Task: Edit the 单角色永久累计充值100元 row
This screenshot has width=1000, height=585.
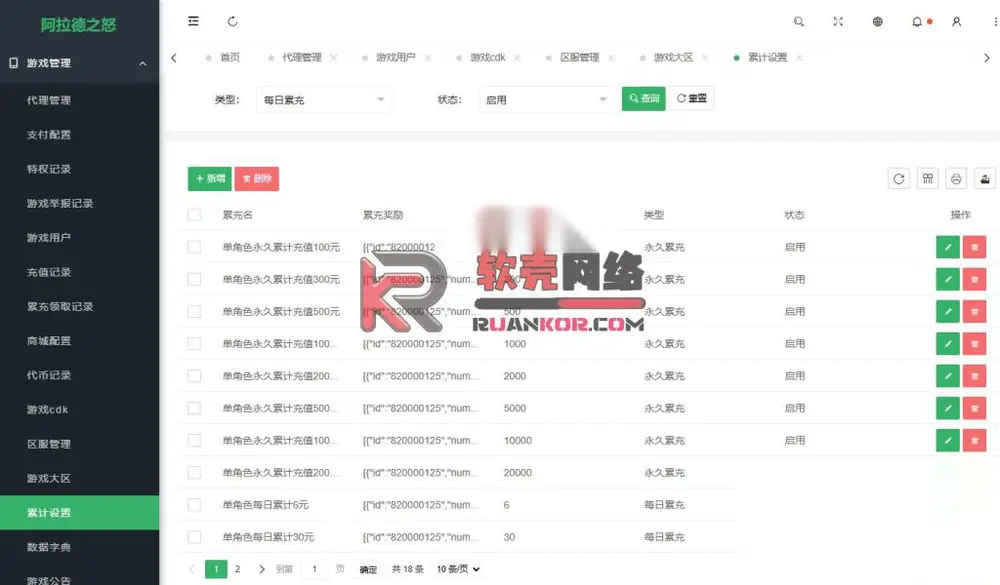Action: pos(948,247)
